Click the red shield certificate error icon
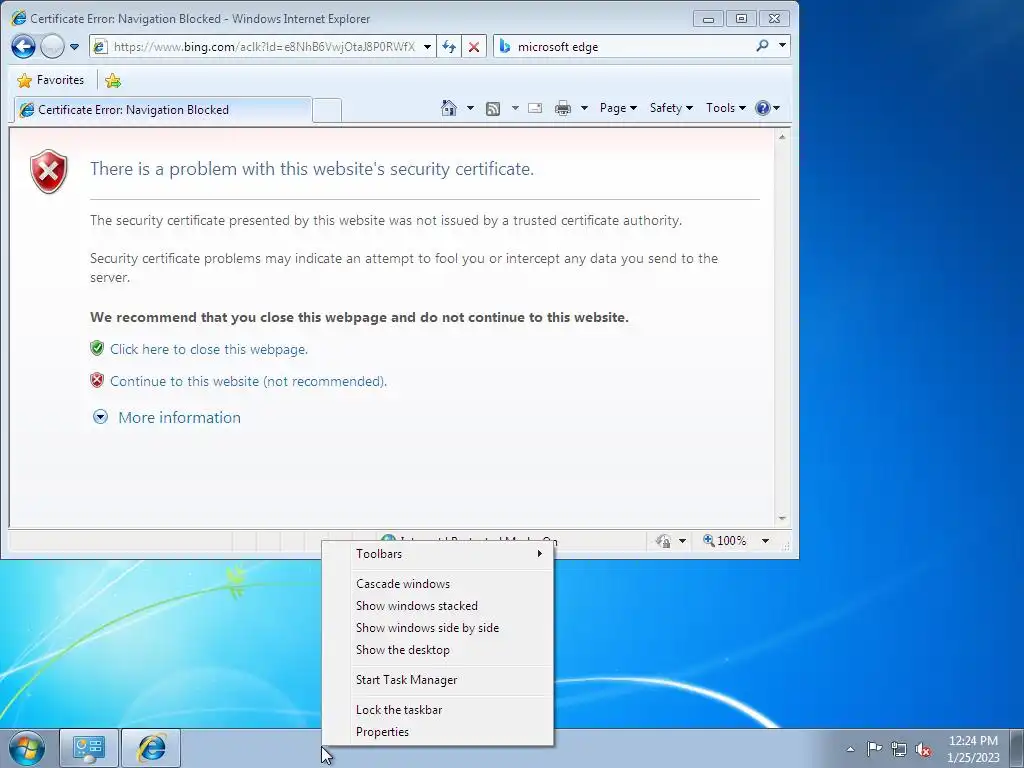 point(49,171)
